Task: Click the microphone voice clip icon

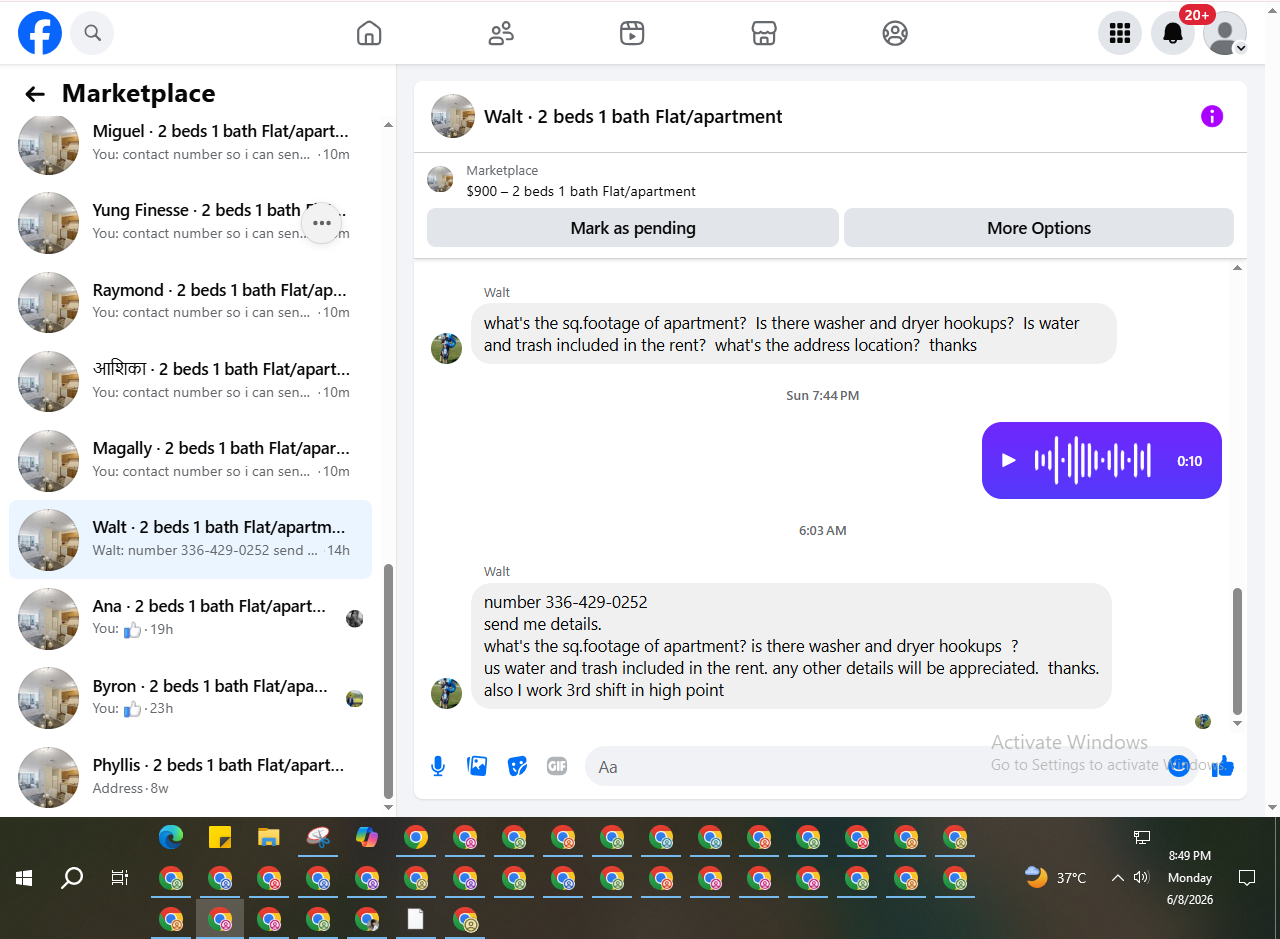Action: pos(438,767)
